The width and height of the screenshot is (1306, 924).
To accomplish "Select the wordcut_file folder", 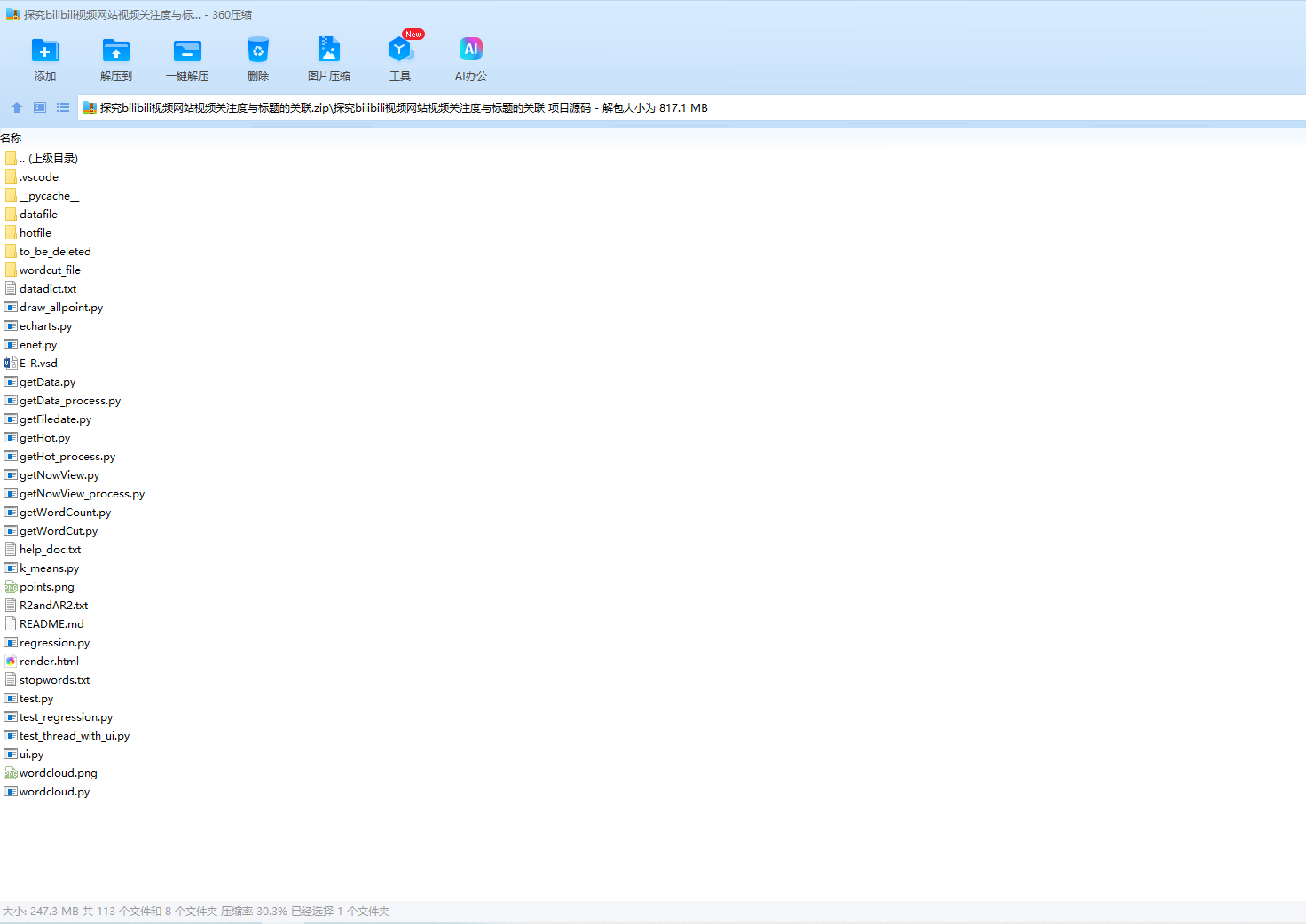I will pos(50,270).
